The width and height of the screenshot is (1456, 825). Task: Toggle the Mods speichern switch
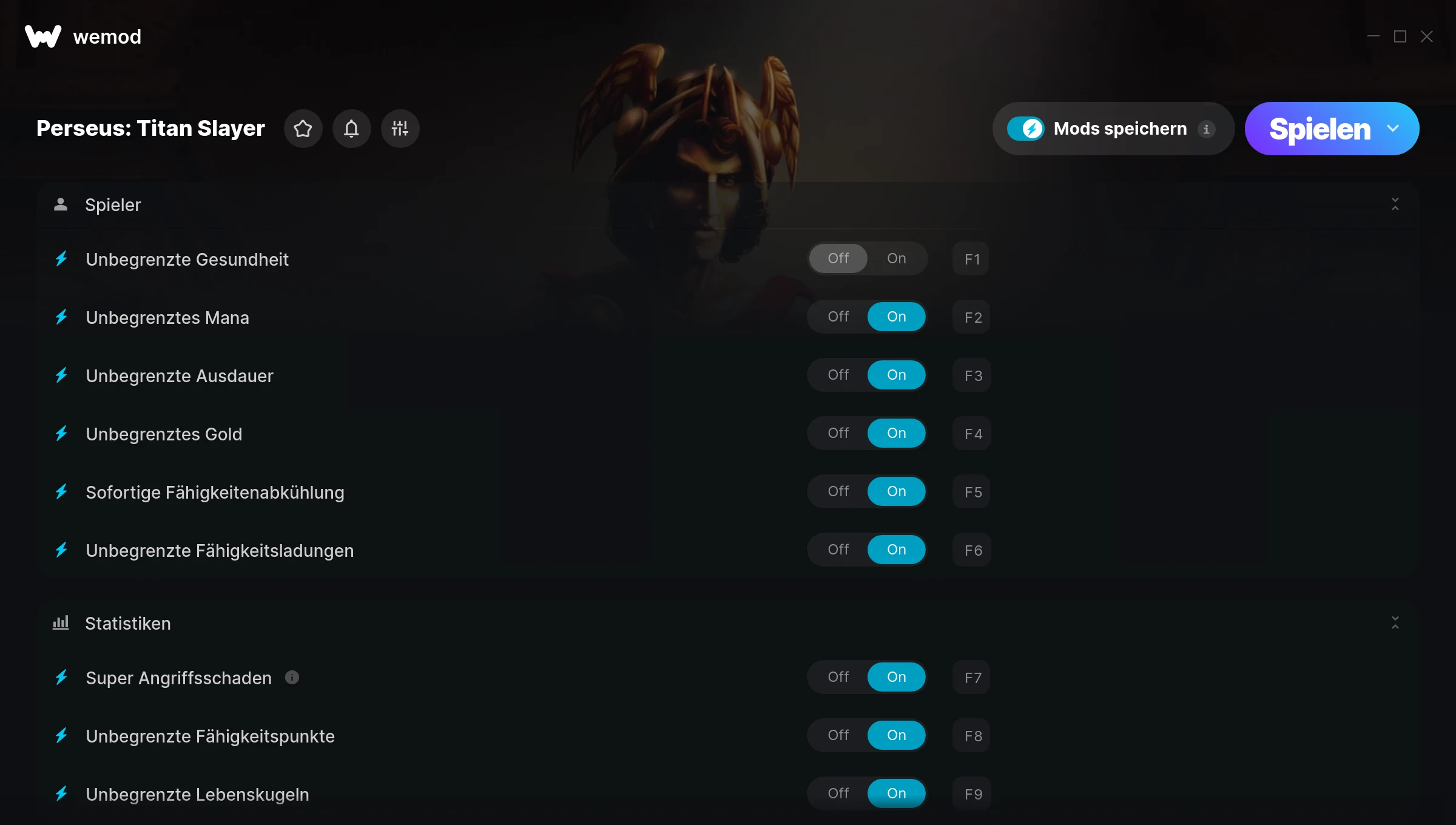[x=1025, y=129]
